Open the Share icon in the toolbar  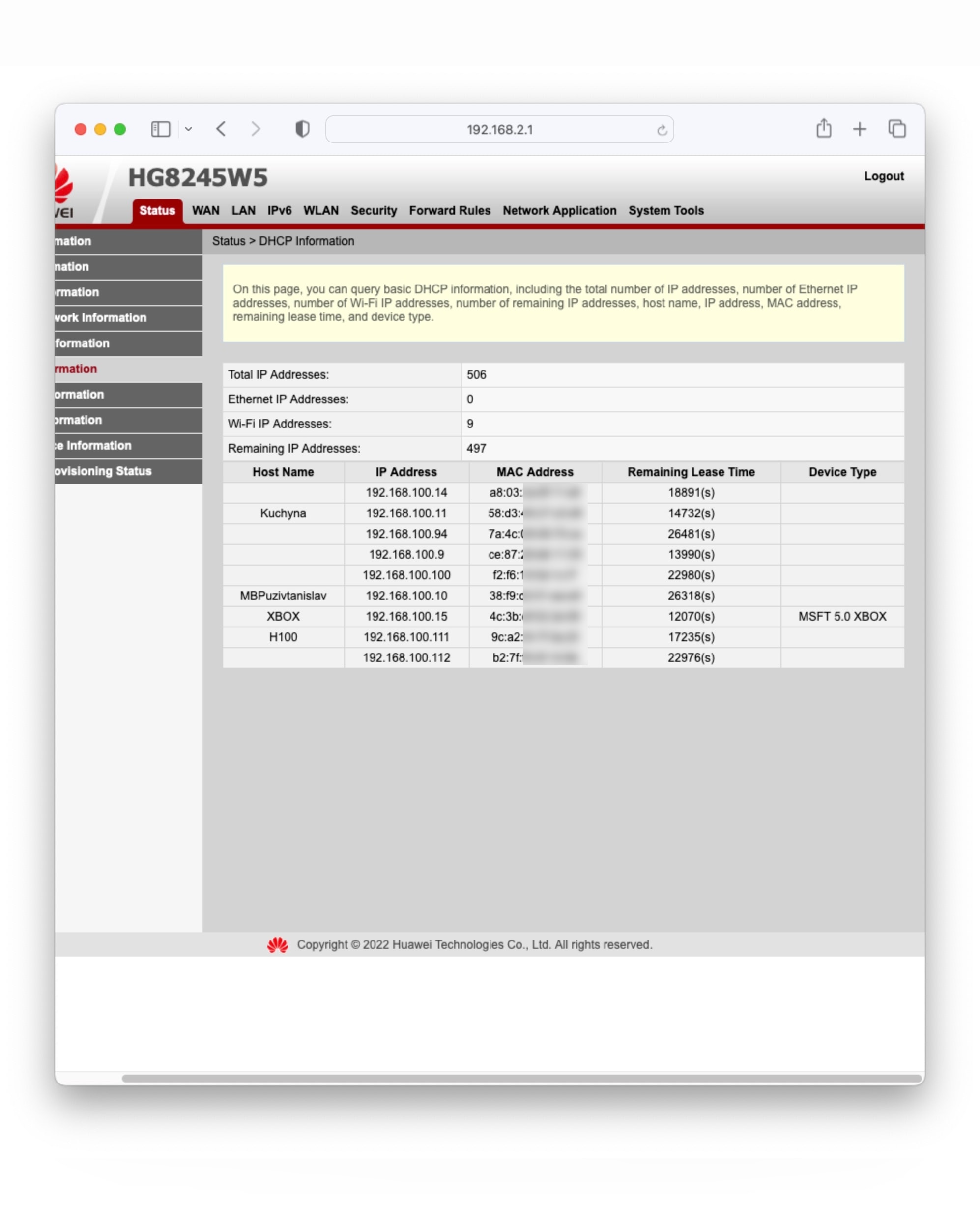coord(824,128)
